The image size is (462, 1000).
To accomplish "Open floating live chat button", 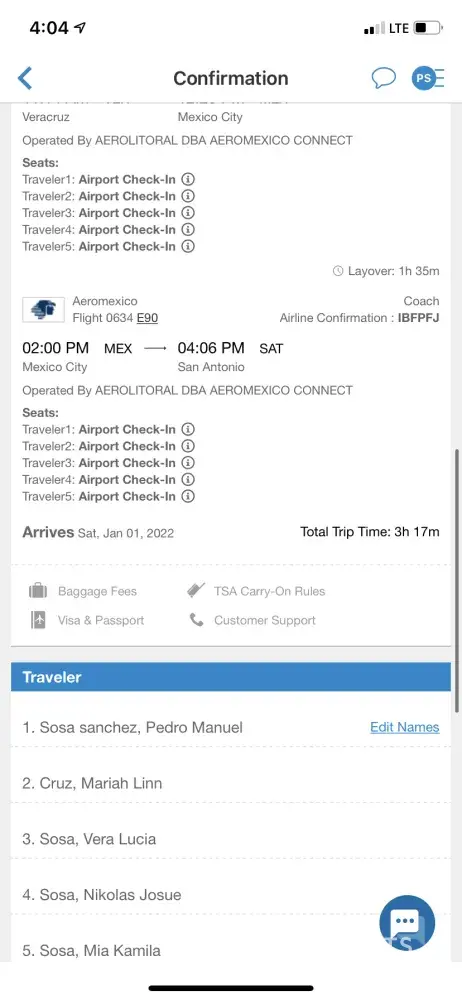I will pyautogui.click(x=406, y=923).
